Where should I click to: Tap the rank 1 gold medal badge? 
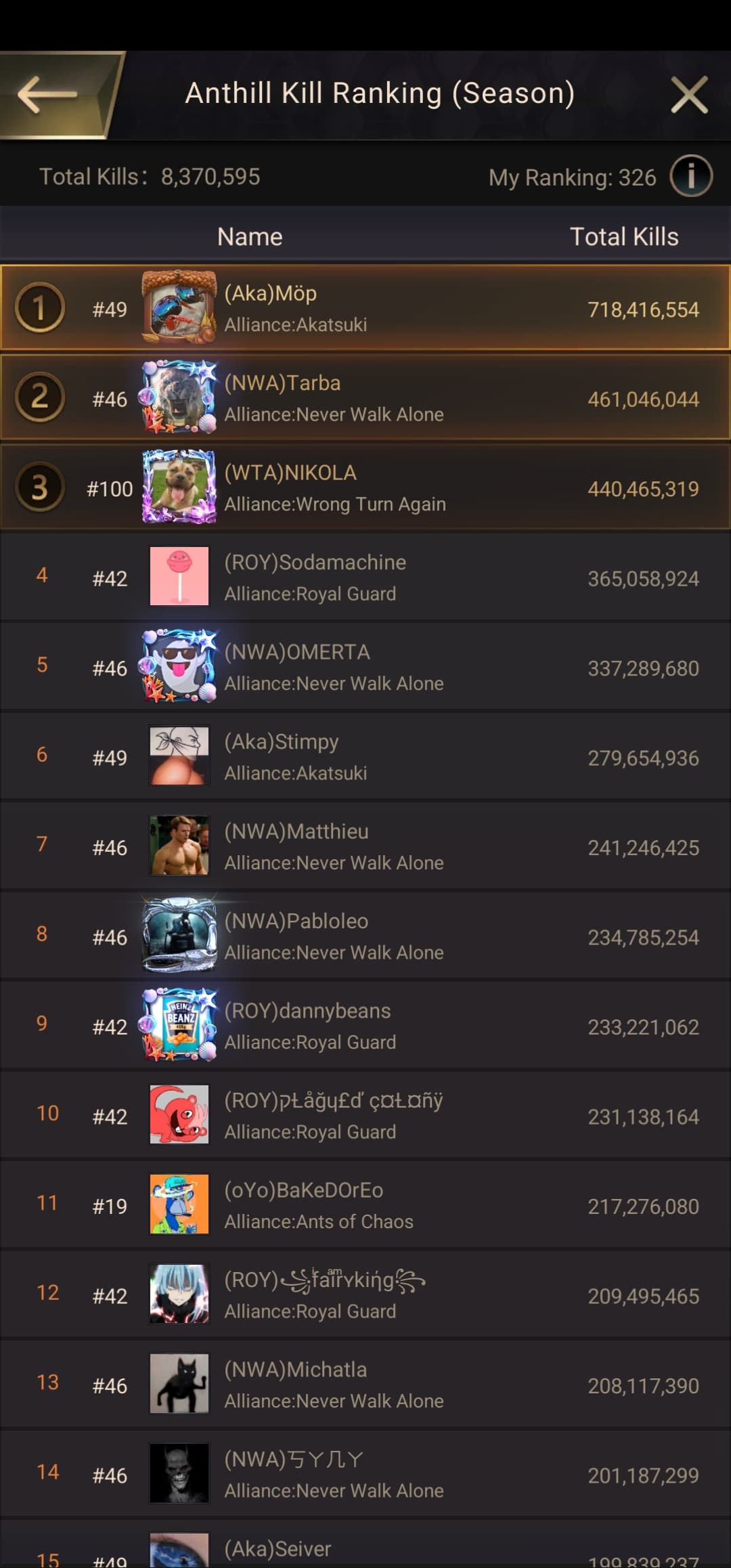(40, 308)
